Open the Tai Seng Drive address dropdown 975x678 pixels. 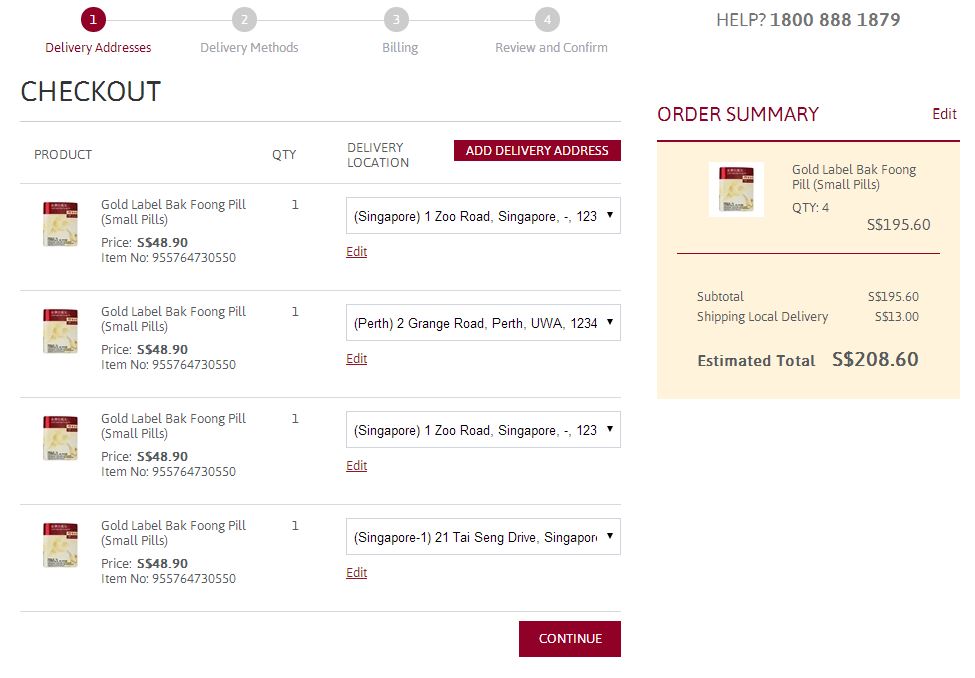pyautogui.click(x=483, y=537)
